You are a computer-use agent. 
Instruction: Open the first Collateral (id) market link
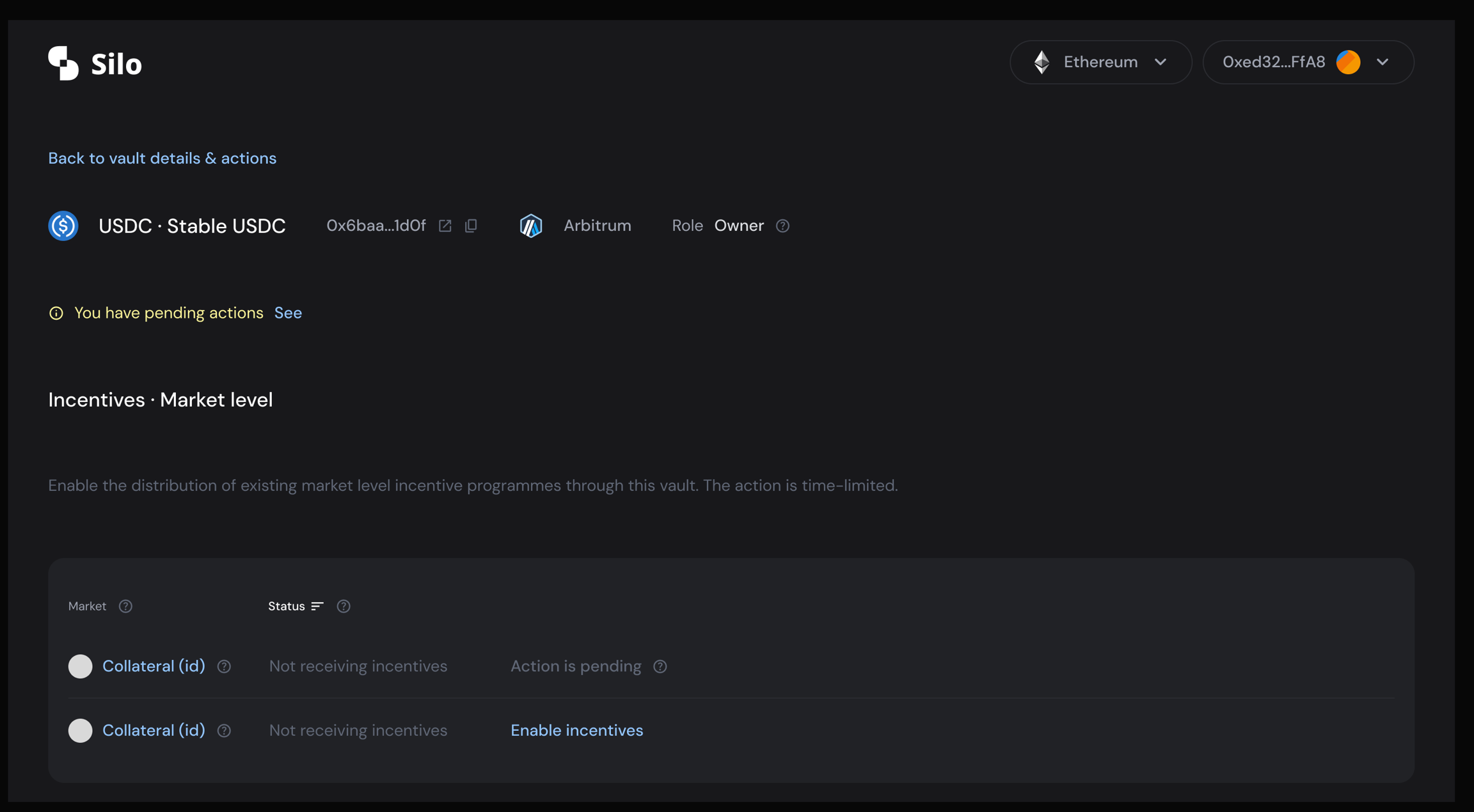tap(154, 666)
